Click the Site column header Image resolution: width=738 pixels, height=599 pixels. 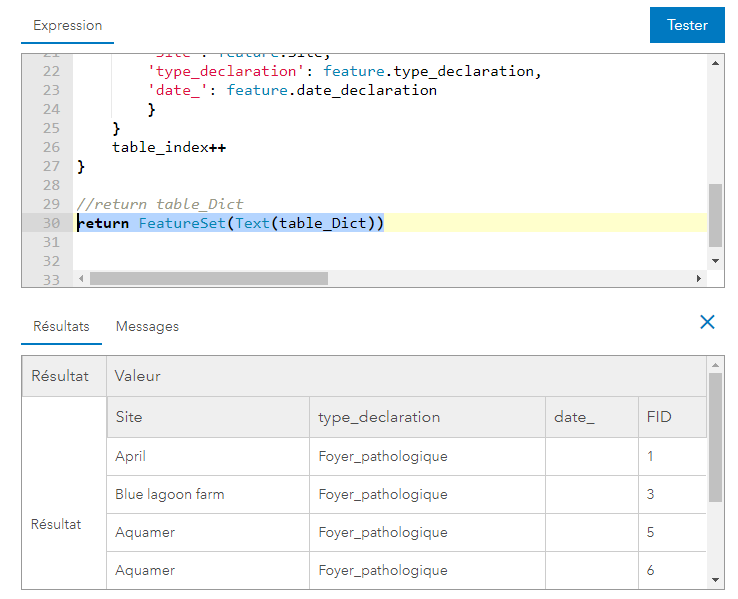tap(208, 417)
